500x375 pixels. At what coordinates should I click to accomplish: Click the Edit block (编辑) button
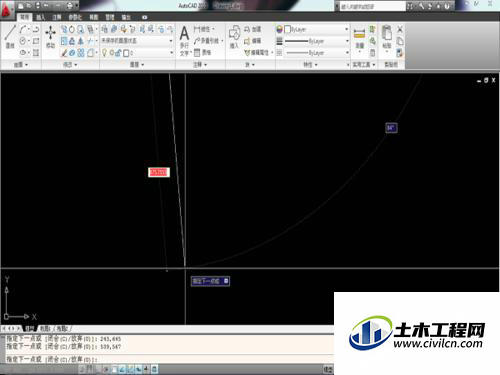pyautogui.click(x=252, y=41)
